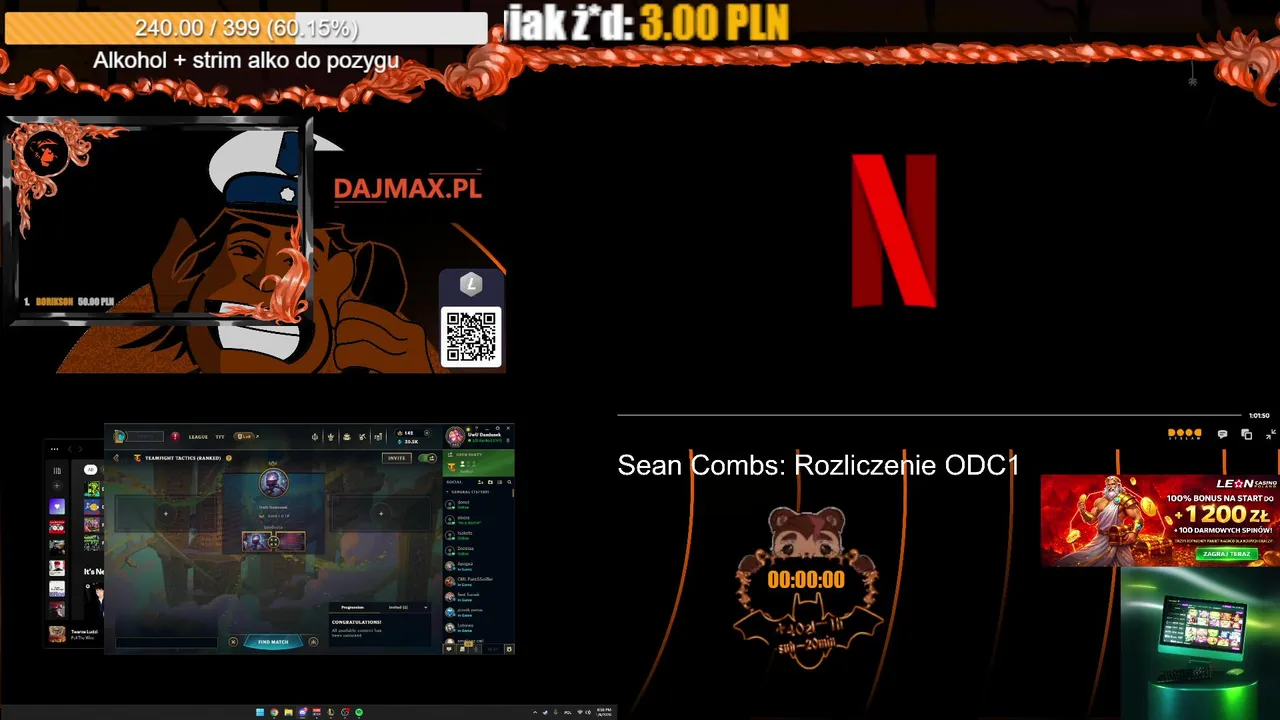
Task: Click Spotify library icon in sidebar
Action: point(57,471)
